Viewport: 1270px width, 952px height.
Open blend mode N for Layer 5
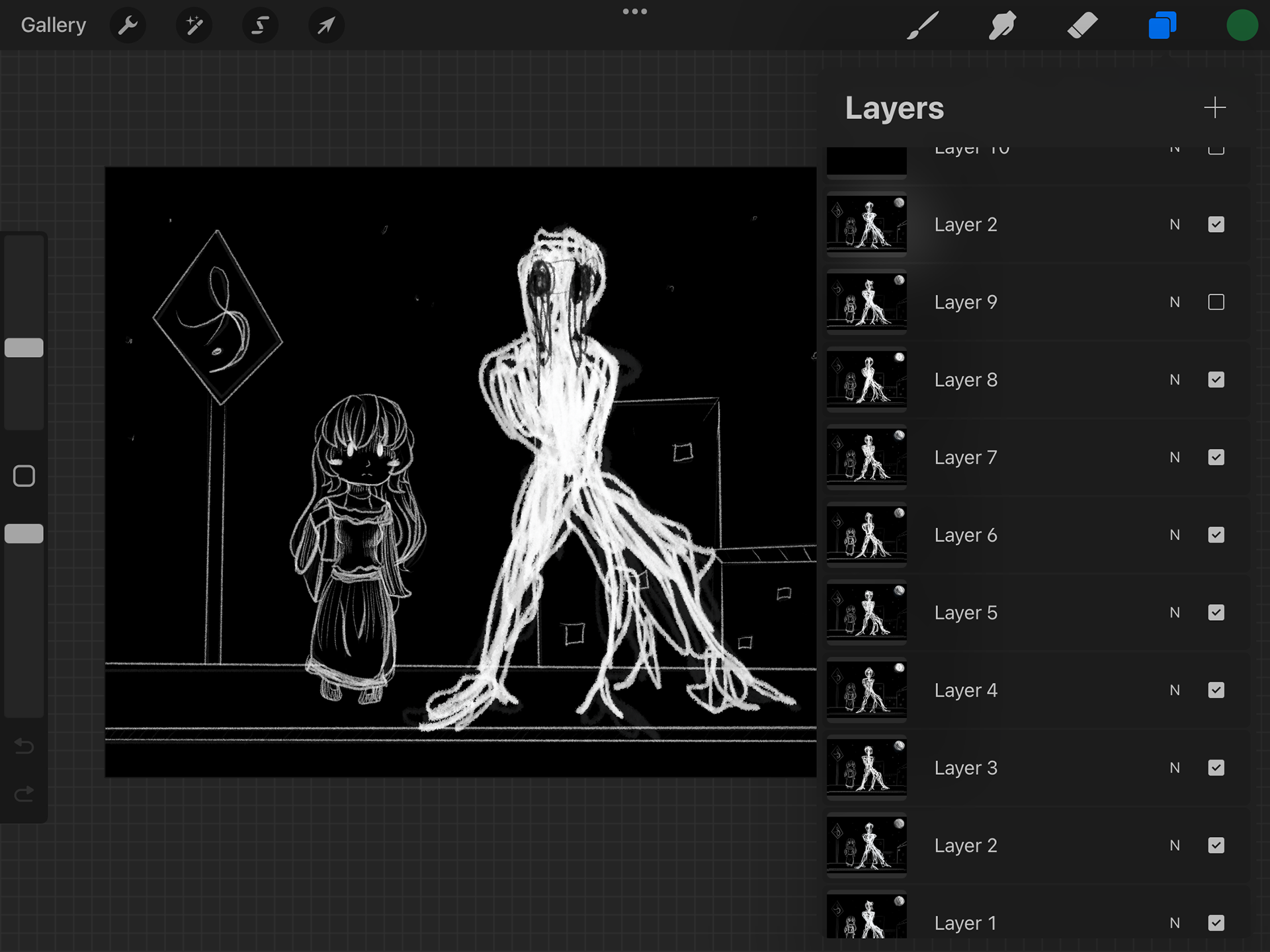[x=1175, y=613]
